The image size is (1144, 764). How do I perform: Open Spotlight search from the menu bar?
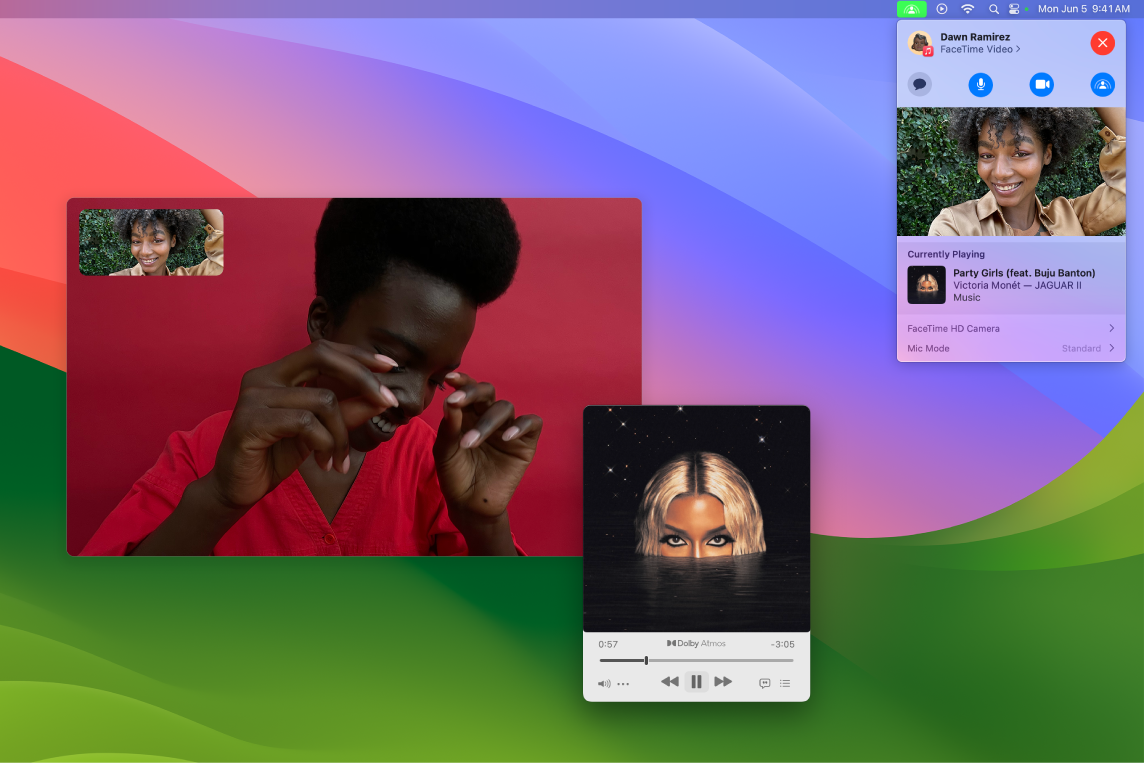992,8
